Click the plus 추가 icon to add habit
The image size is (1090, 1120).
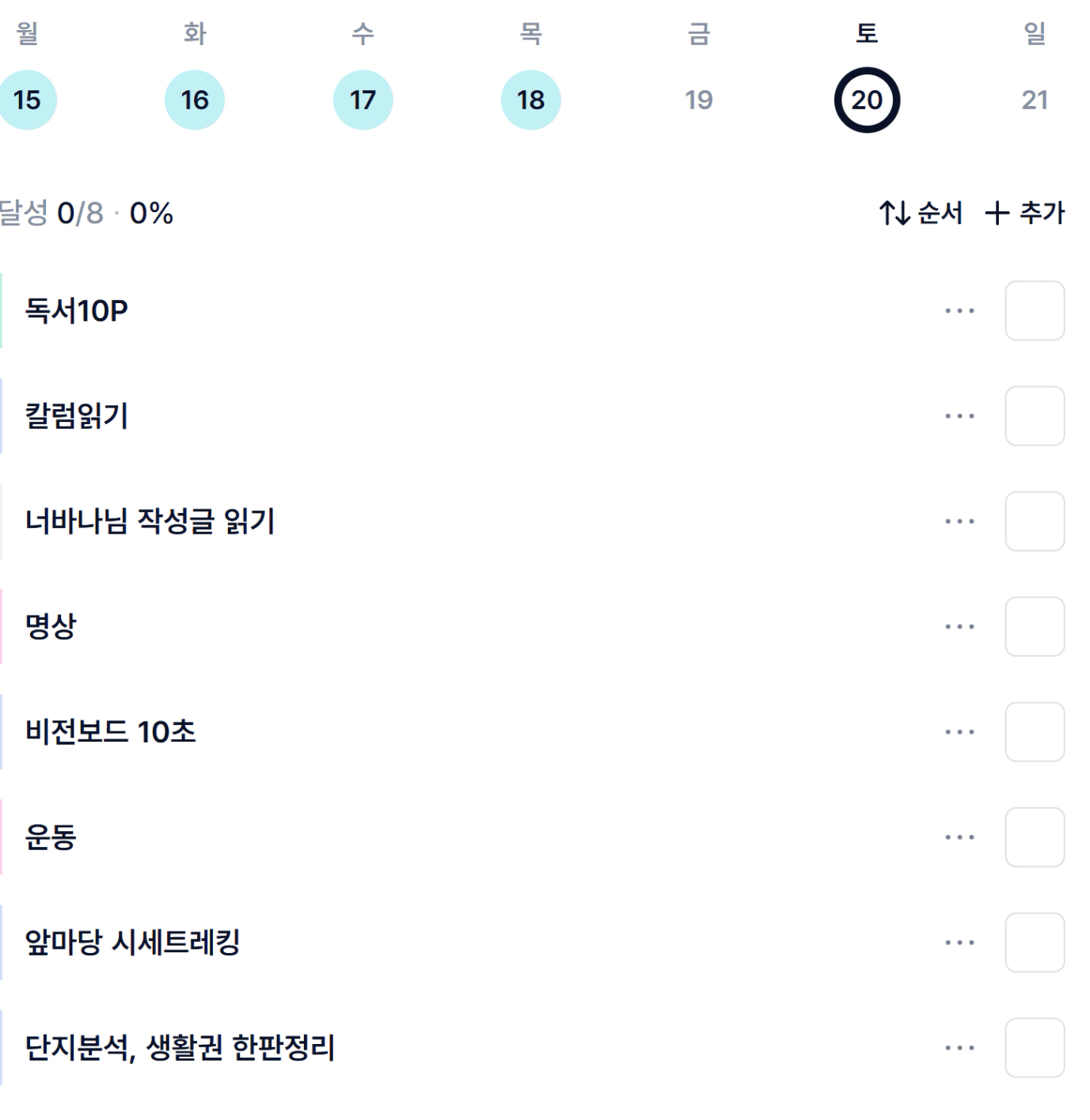[x=997, y=213]
